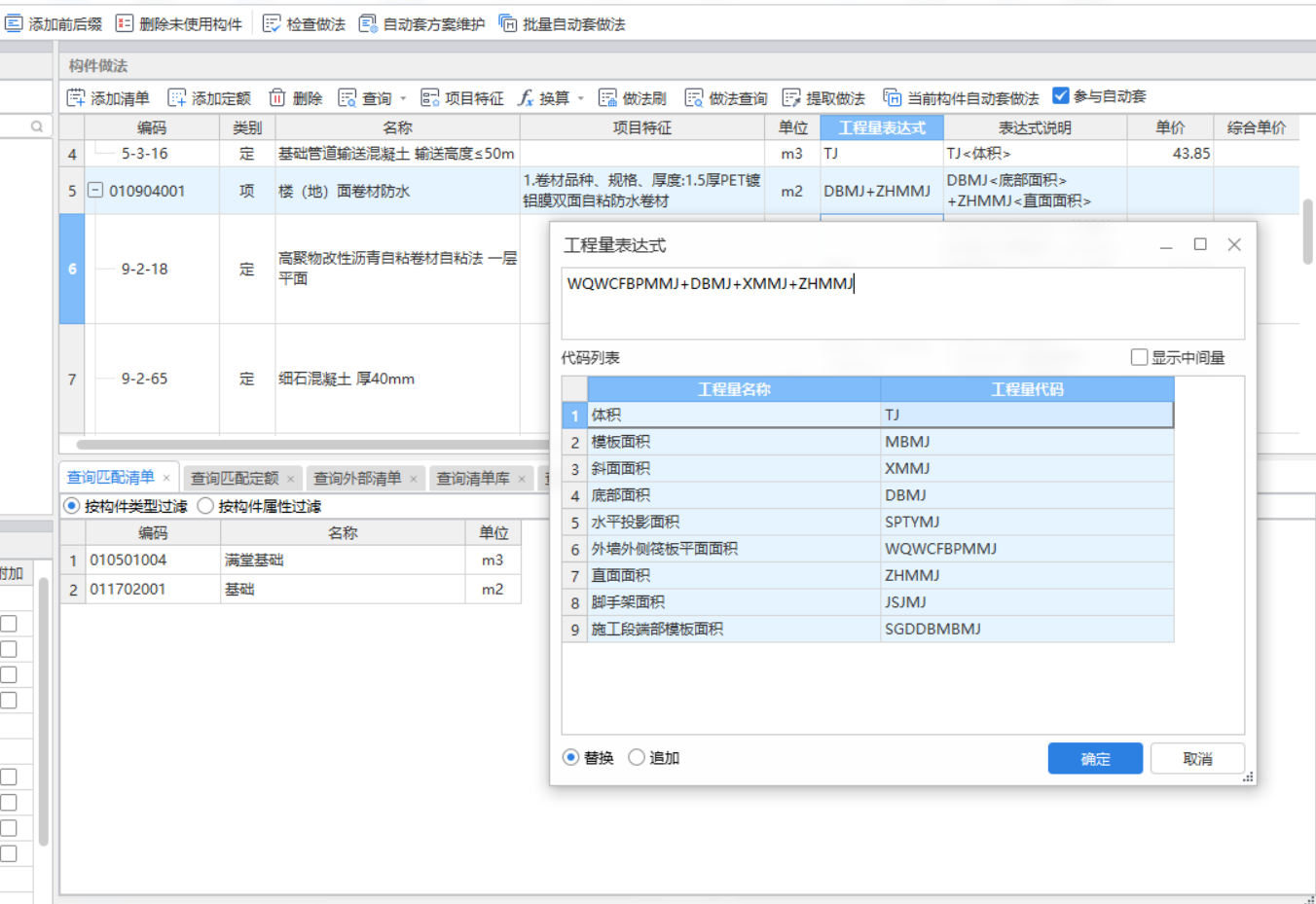
Task: Select the 模板面积 row
Action: tap(867, 442)
